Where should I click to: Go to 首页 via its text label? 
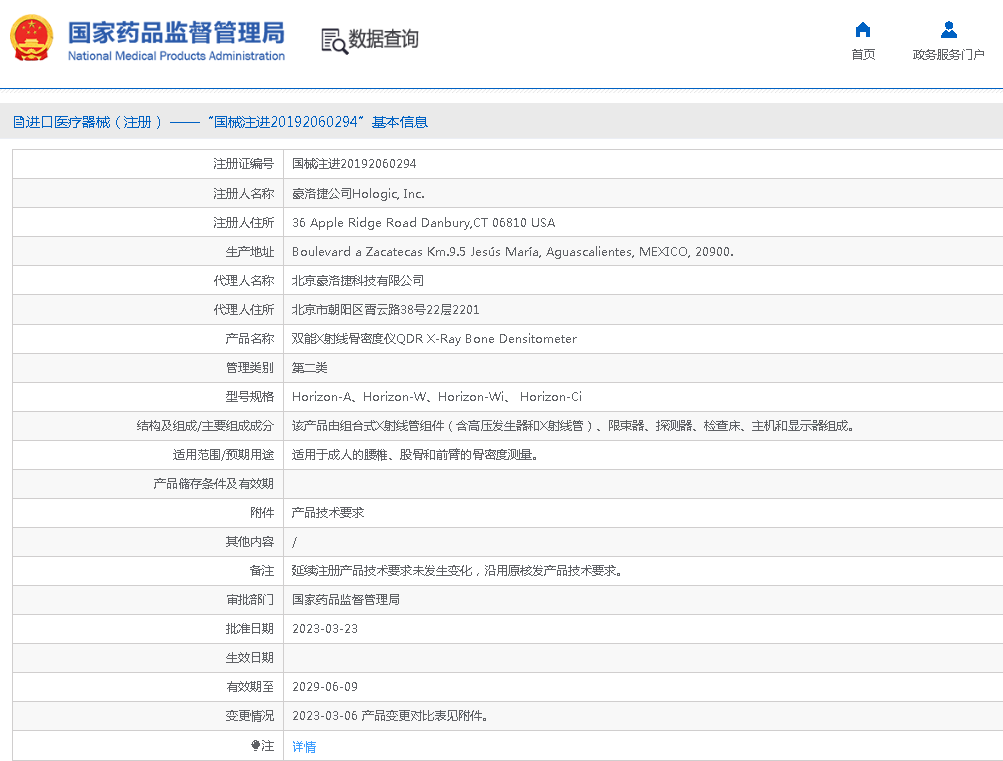tap(863, 55)
